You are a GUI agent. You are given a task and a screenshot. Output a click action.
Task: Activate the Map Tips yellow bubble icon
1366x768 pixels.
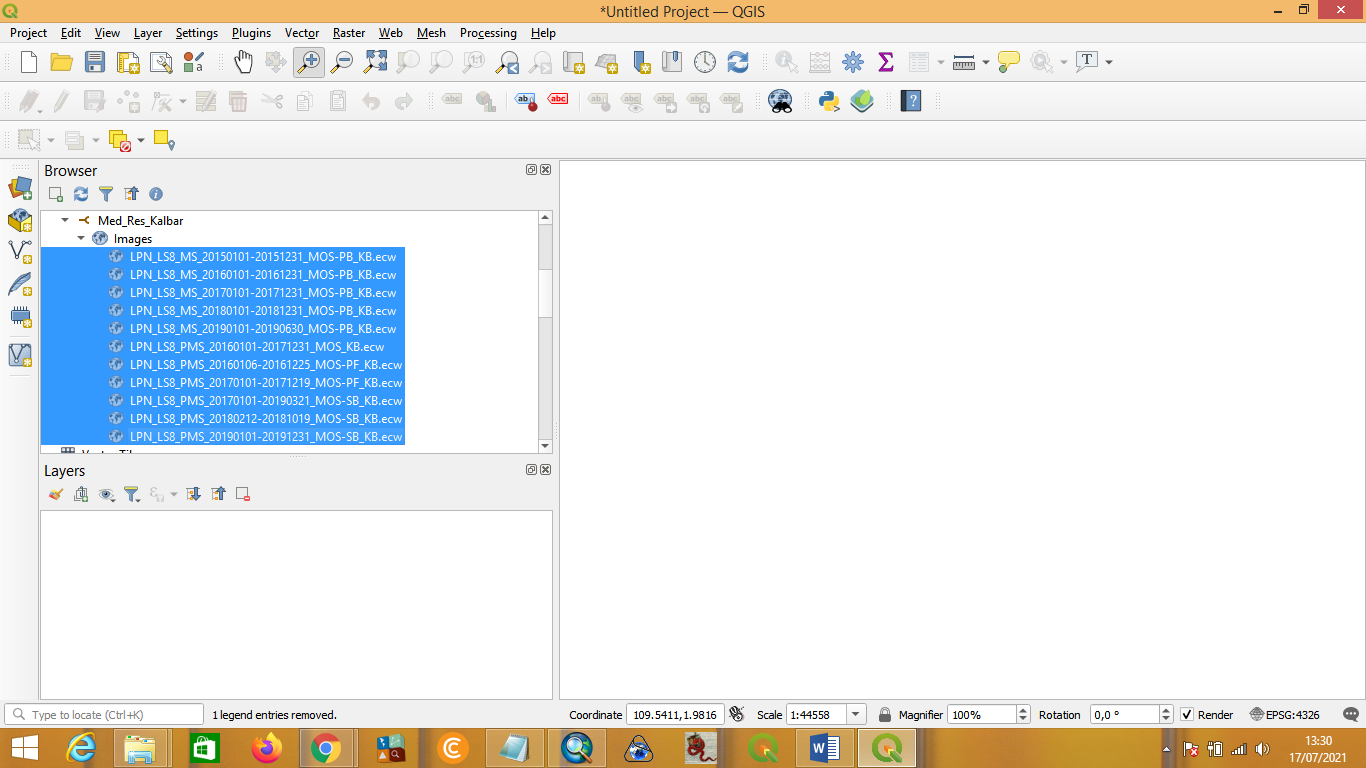(1009, 62)
